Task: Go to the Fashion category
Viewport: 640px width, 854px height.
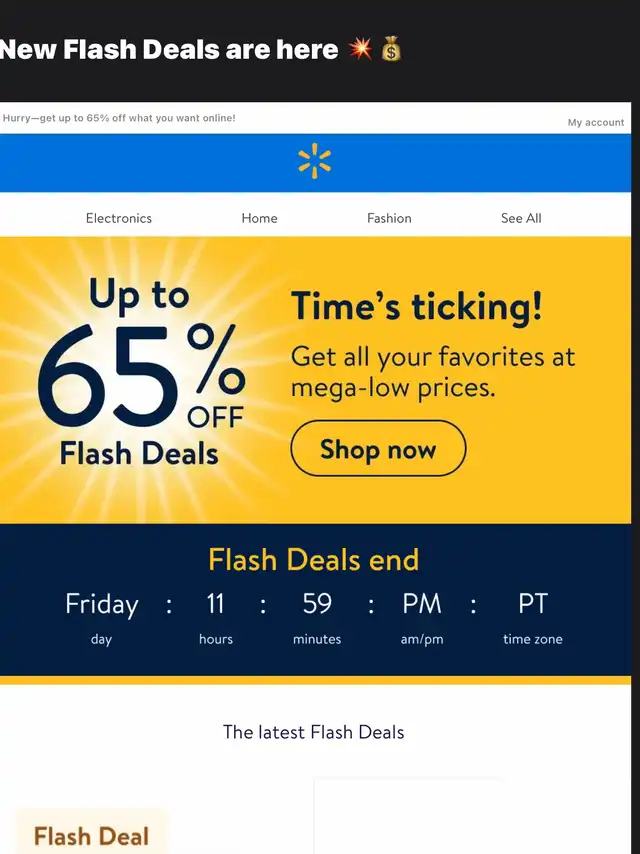Action: [x=389, y=218]
